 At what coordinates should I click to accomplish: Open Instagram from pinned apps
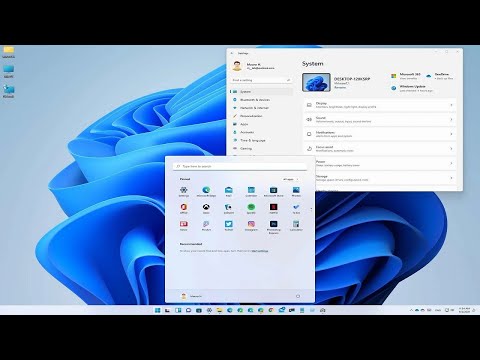(251, 225)
